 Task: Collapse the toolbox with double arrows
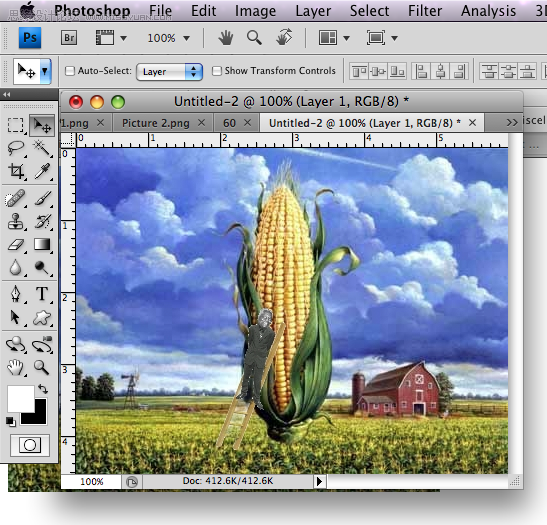pyautogui.click(x=6, y=94)
